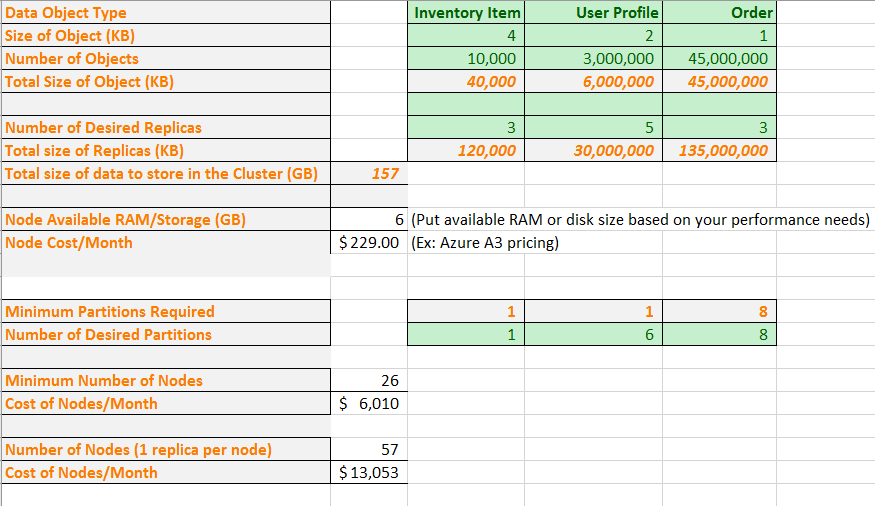875x506 pixels.
Task: Select Inventory Item total size '40,000'
Action: pyautogui.click(x=466, y=81)
